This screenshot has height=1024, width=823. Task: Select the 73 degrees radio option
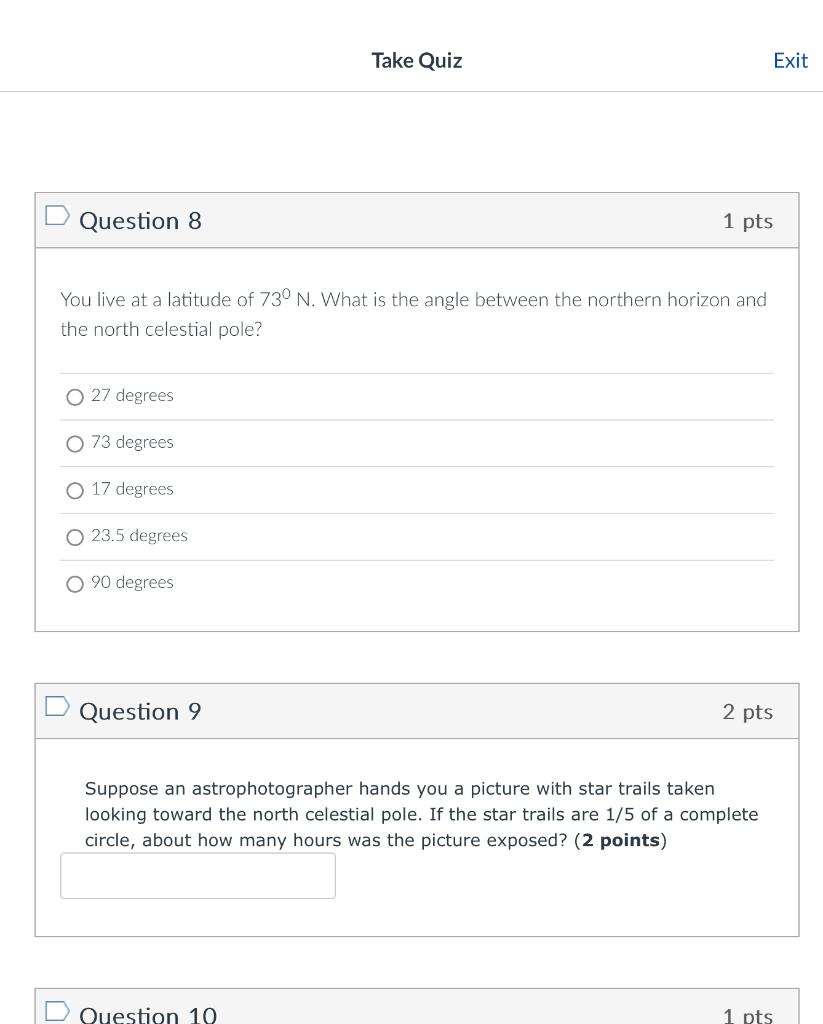pyautogui.click(x=75, y=444)
